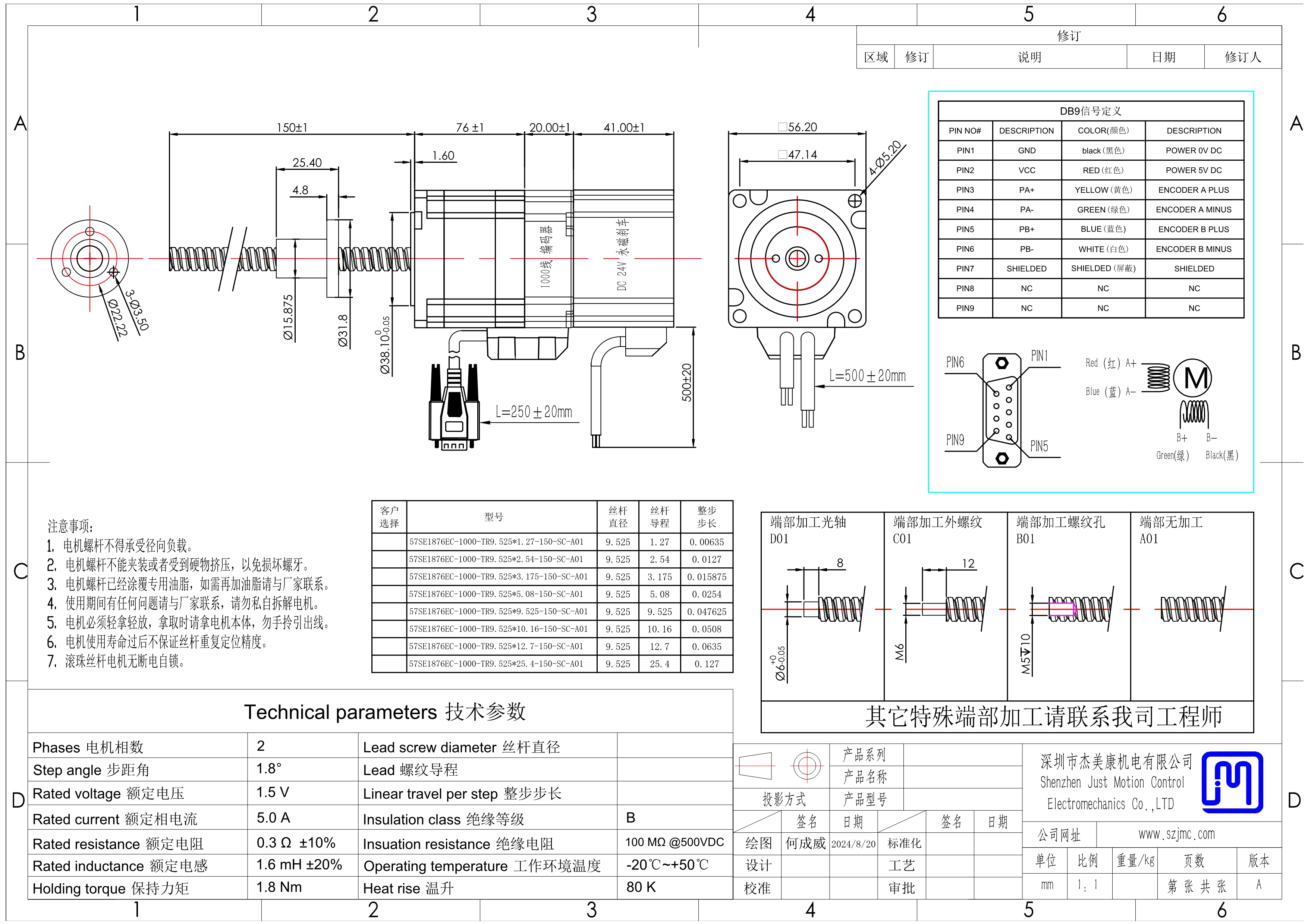This screenshot has width=1308, height=924.
Task: Select customer checkbox for TR9.525*3.175 model
Action: click(389, 577)
